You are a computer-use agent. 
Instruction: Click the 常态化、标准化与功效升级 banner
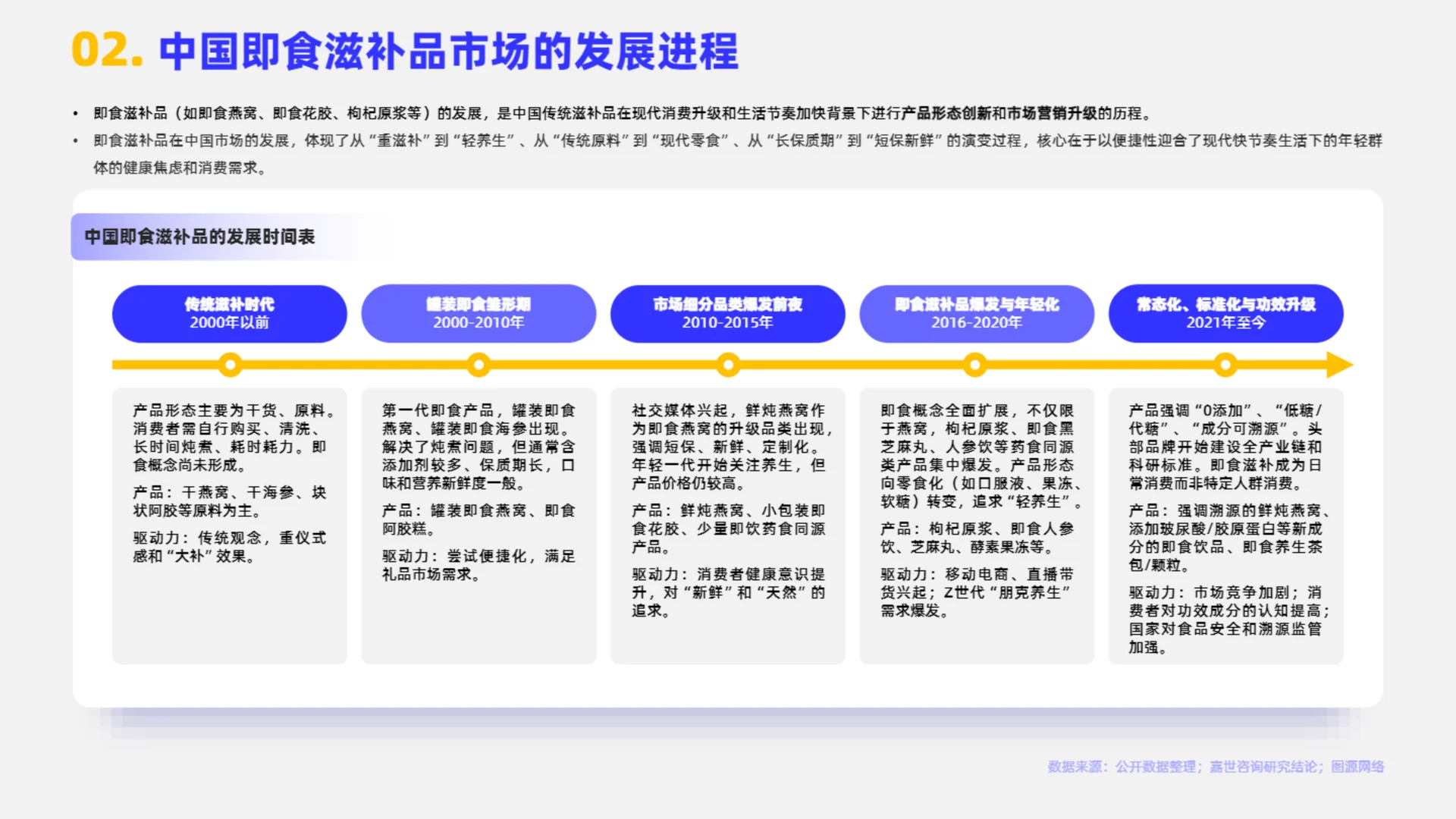[1225, 313]
